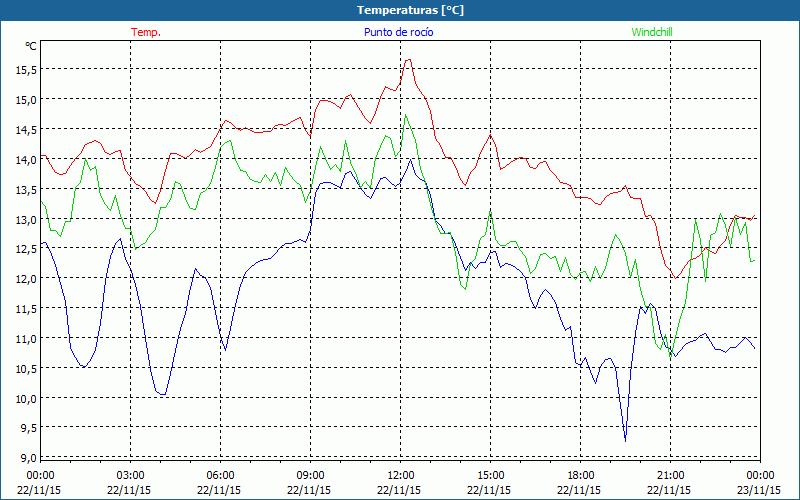This screenshot has height=500, width=800.
Task: Click the 12,0 y-axis value
Action: [26, 280]
